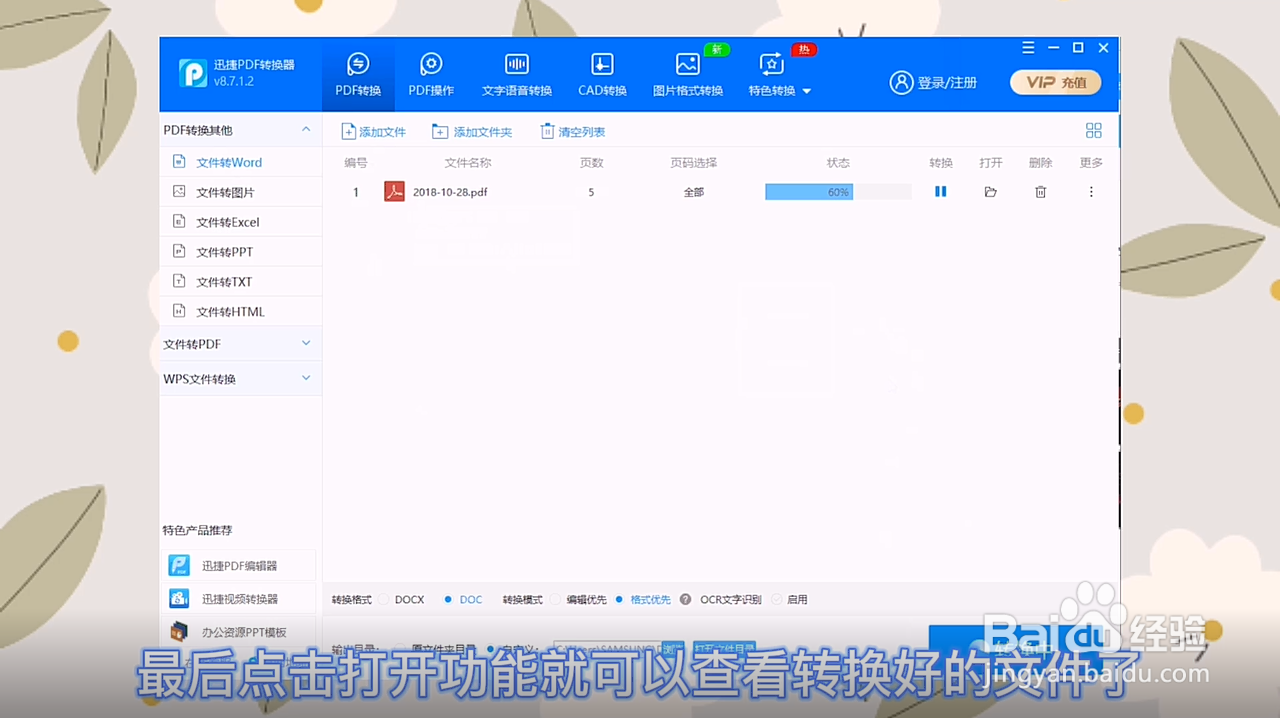Open more options for 2018-10-28.pdf
Screen dimensions: 1280x718
pyautogui.click(x=1091, y=192)
